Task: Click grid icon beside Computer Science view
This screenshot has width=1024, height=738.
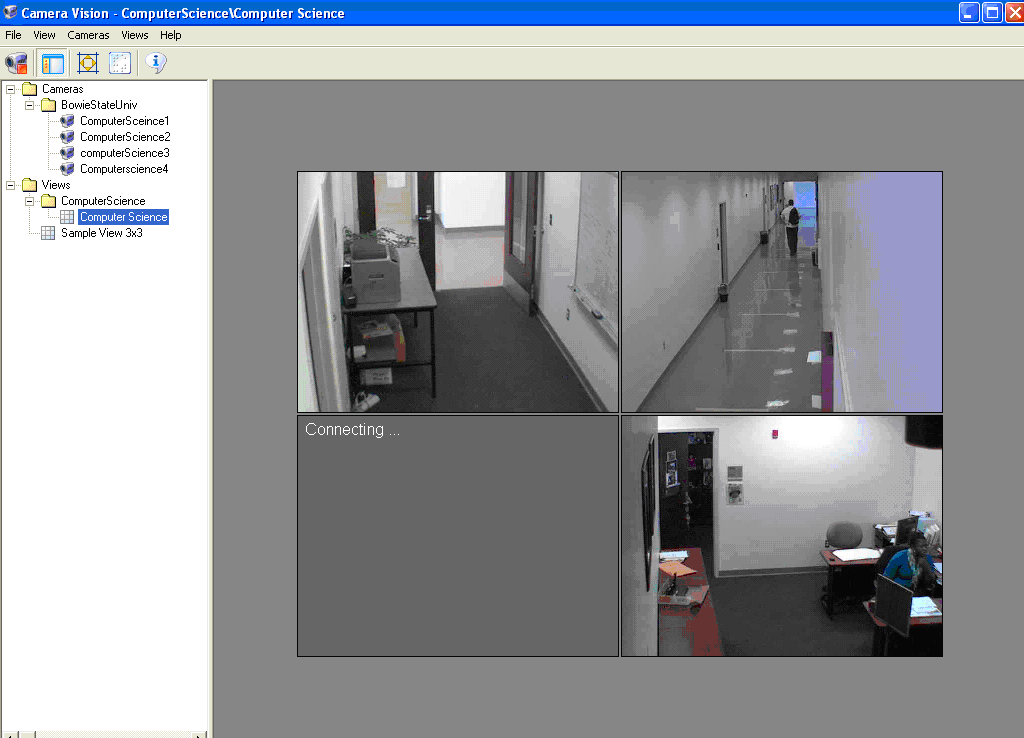Action: click(x=67, y=217)
